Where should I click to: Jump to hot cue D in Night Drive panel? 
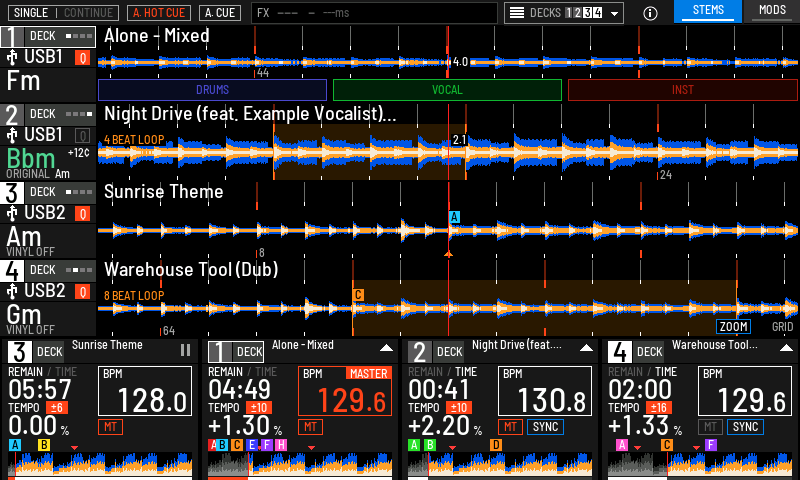point(496,445)
